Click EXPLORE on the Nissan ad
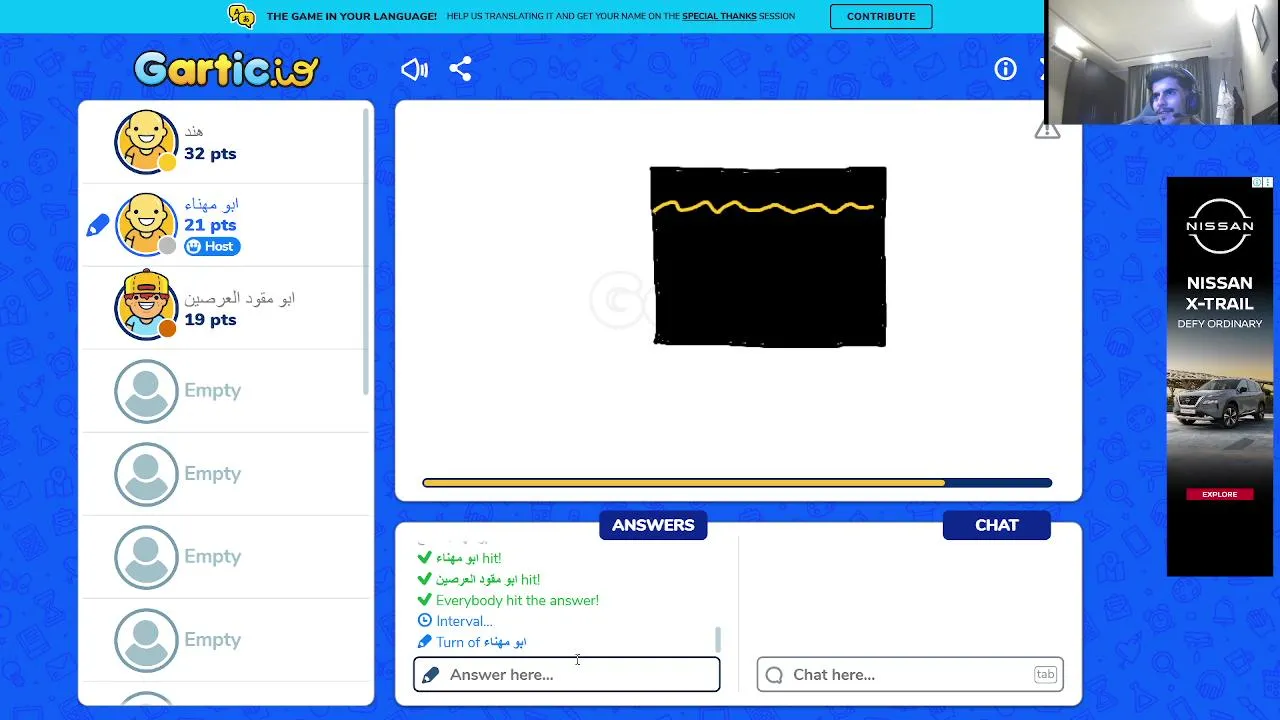This screenshot has height=720, width=1280. [1220, 494]
